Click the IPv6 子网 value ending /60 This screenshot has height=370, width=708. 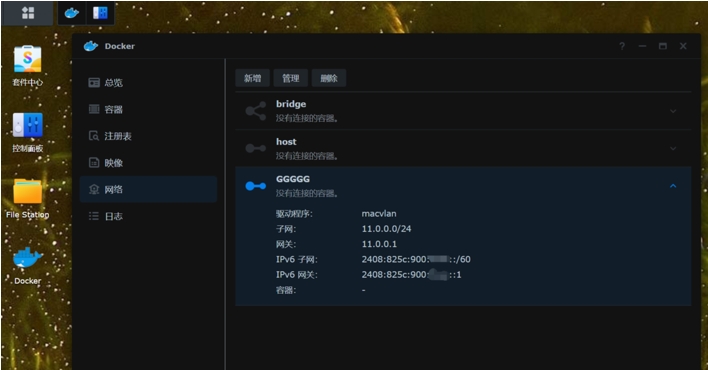(x=416, y=259)
